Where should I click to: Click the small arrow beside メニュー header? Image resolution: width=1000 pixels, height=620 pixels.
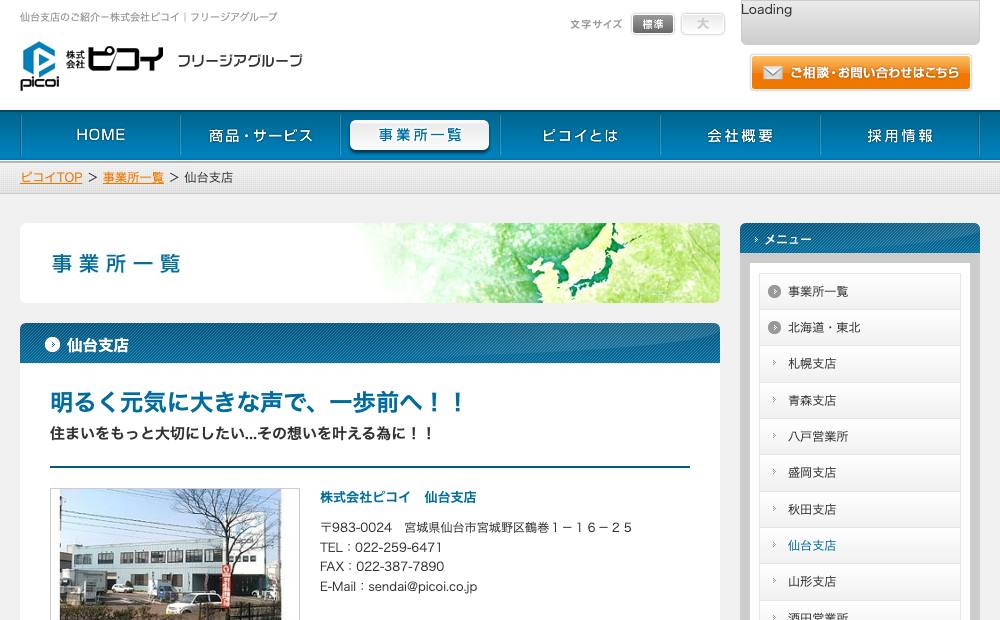756,239
